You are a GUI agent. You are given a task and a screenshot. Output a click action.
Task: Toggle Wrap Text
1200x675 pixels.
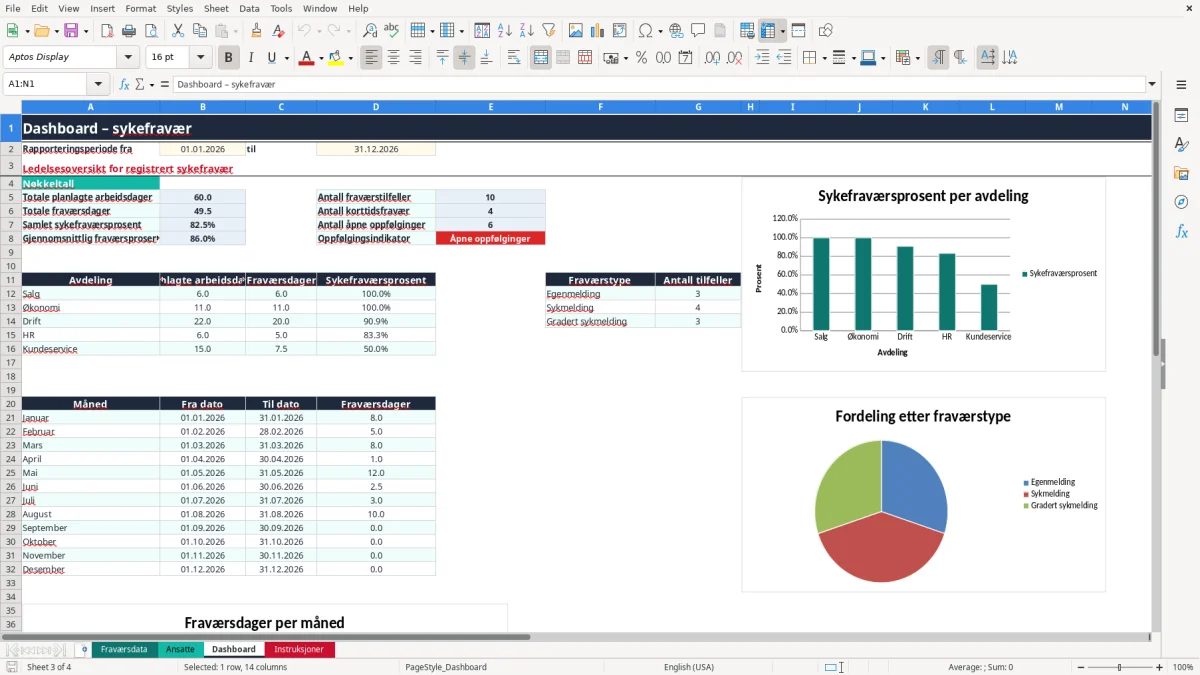click(x=514, y=58)
